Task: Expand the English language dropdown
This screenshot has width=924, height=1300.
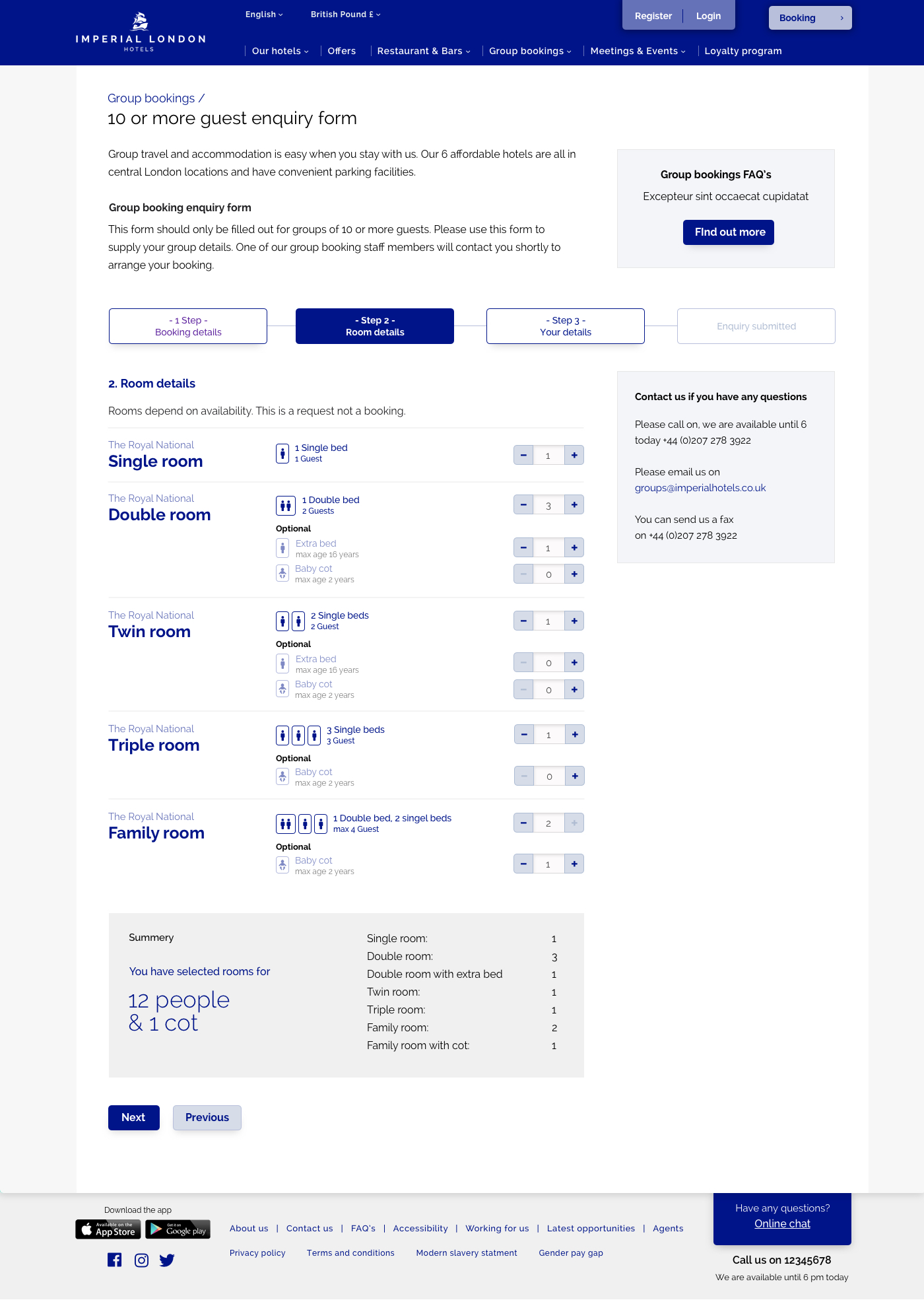Action: [264, 15]
